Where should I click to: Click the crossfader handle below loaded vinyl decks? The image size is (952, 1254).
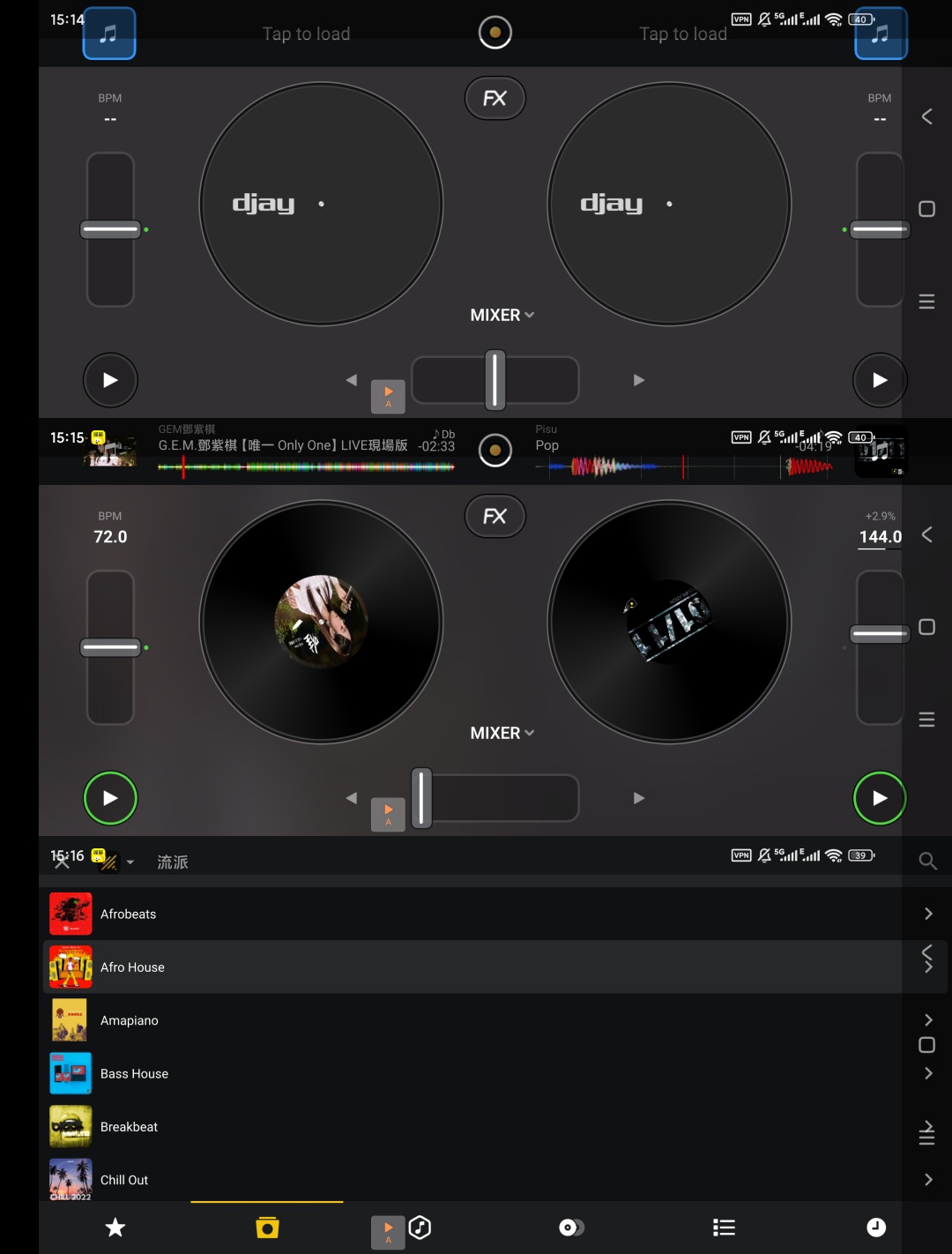422,798
